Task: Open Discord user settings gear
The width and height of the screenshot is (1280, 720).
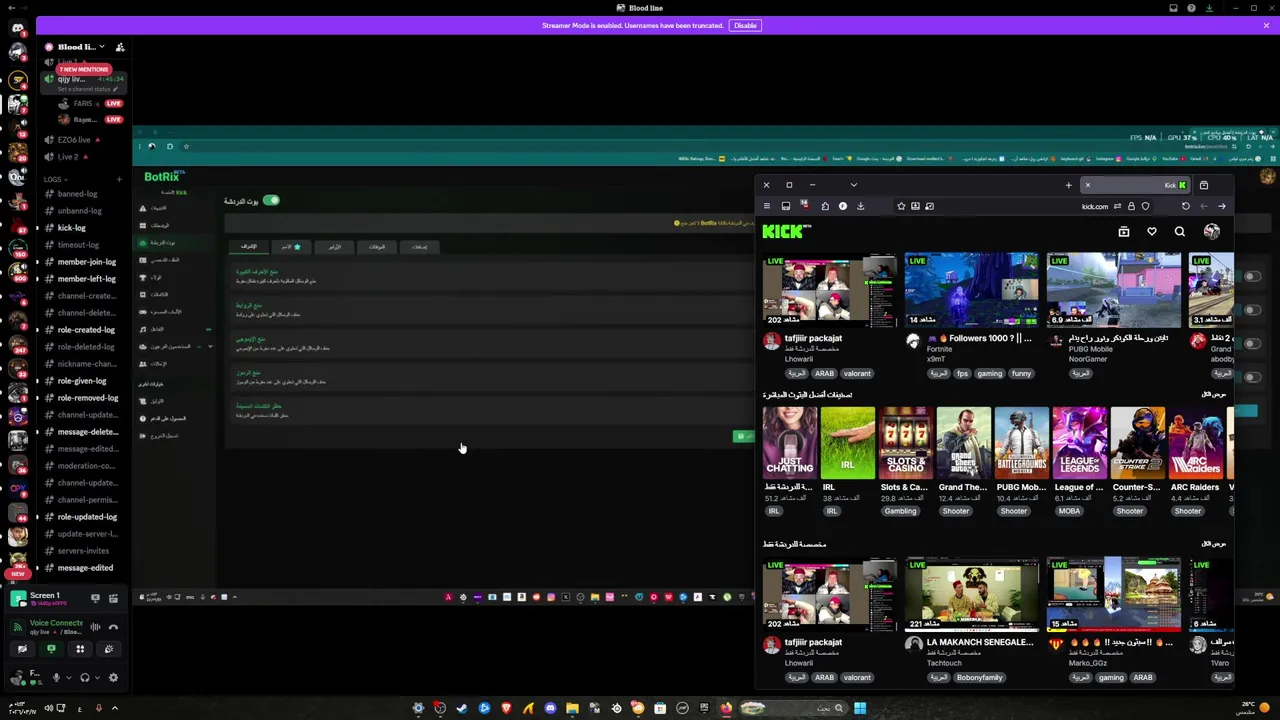Action: 113,678
